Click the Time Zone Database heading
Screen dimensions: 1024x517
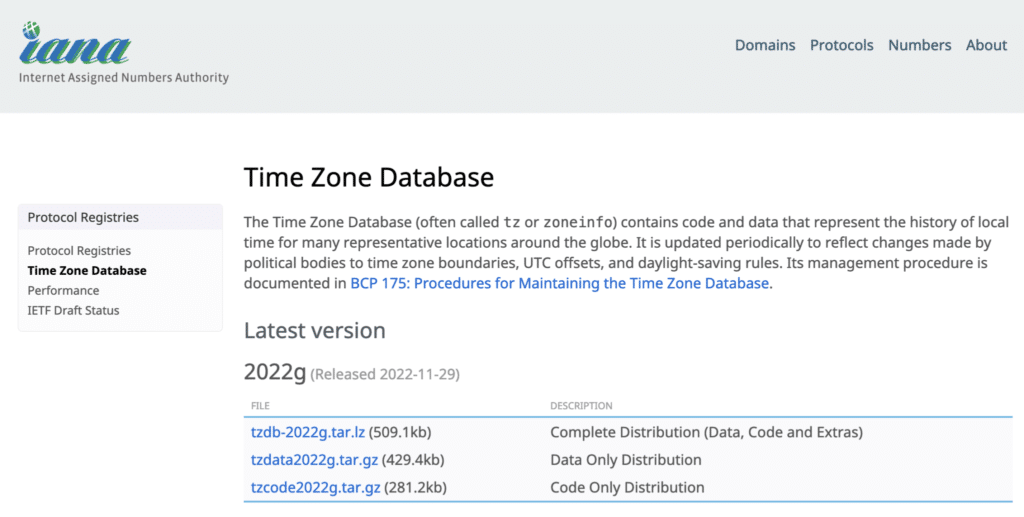[369, 178]
